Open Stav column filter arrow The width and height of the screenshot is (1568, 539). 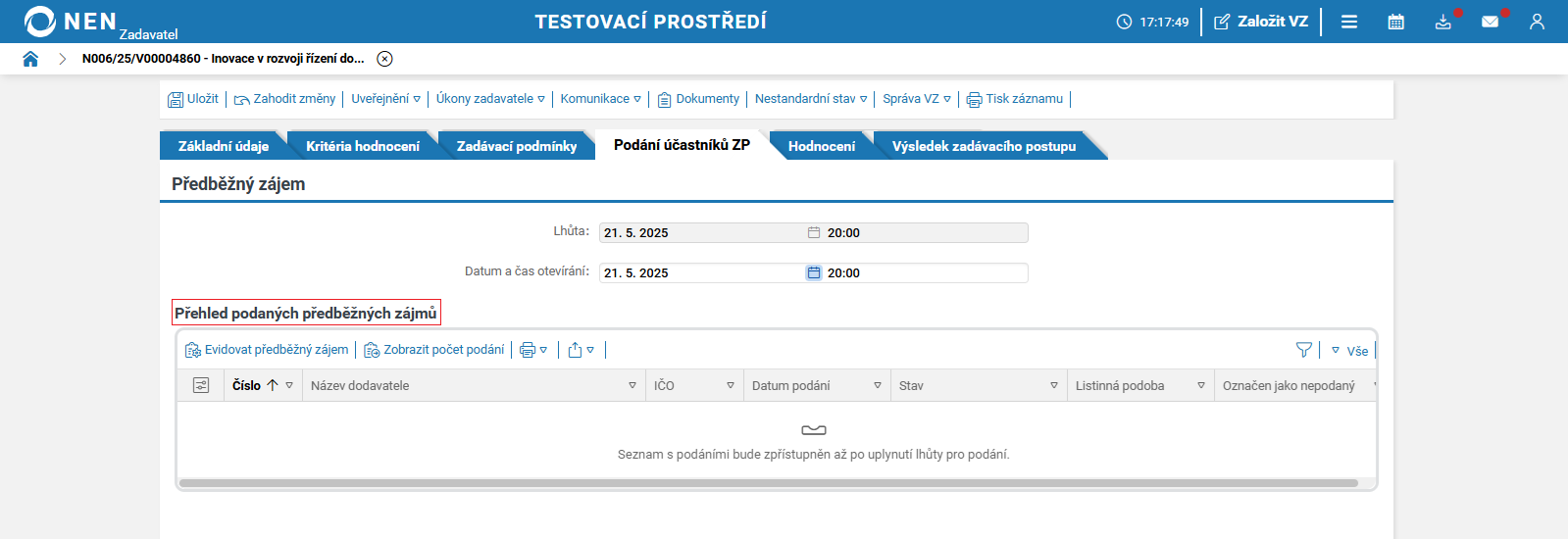(1054, 385)
